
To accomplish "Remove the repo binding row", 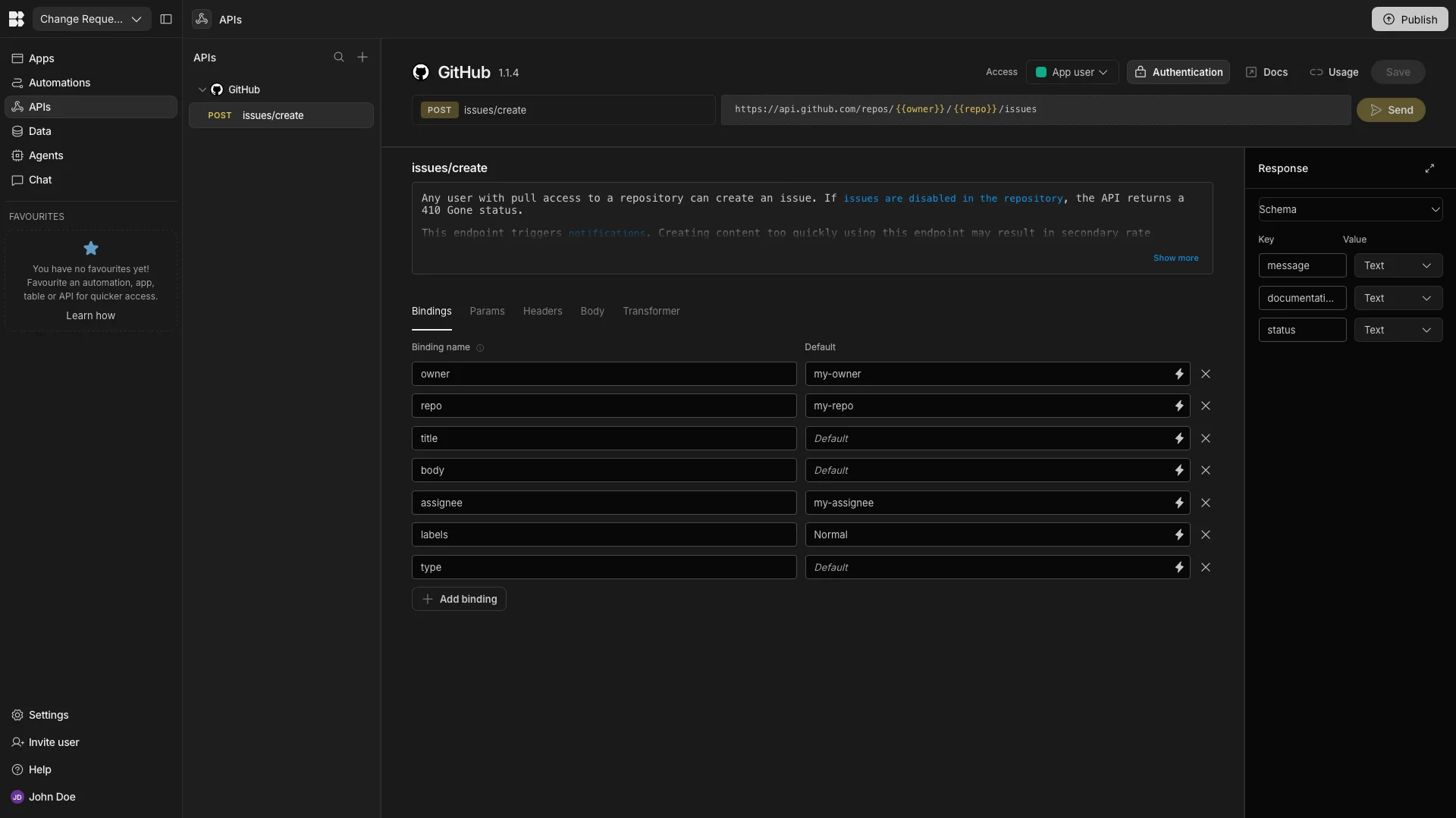I will tap(1206, 406).
